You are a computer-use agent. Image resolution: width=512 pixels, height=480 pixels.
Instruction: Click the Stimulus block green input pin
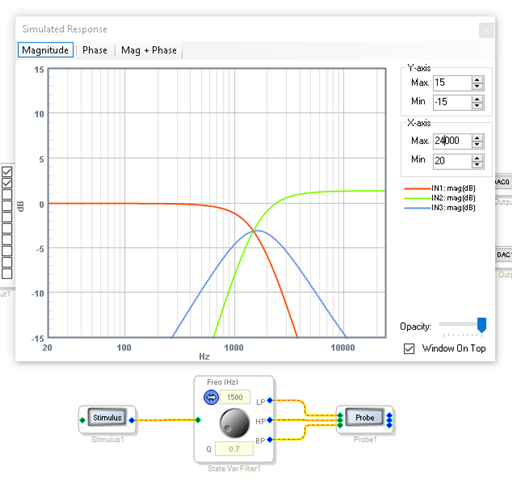82,420
